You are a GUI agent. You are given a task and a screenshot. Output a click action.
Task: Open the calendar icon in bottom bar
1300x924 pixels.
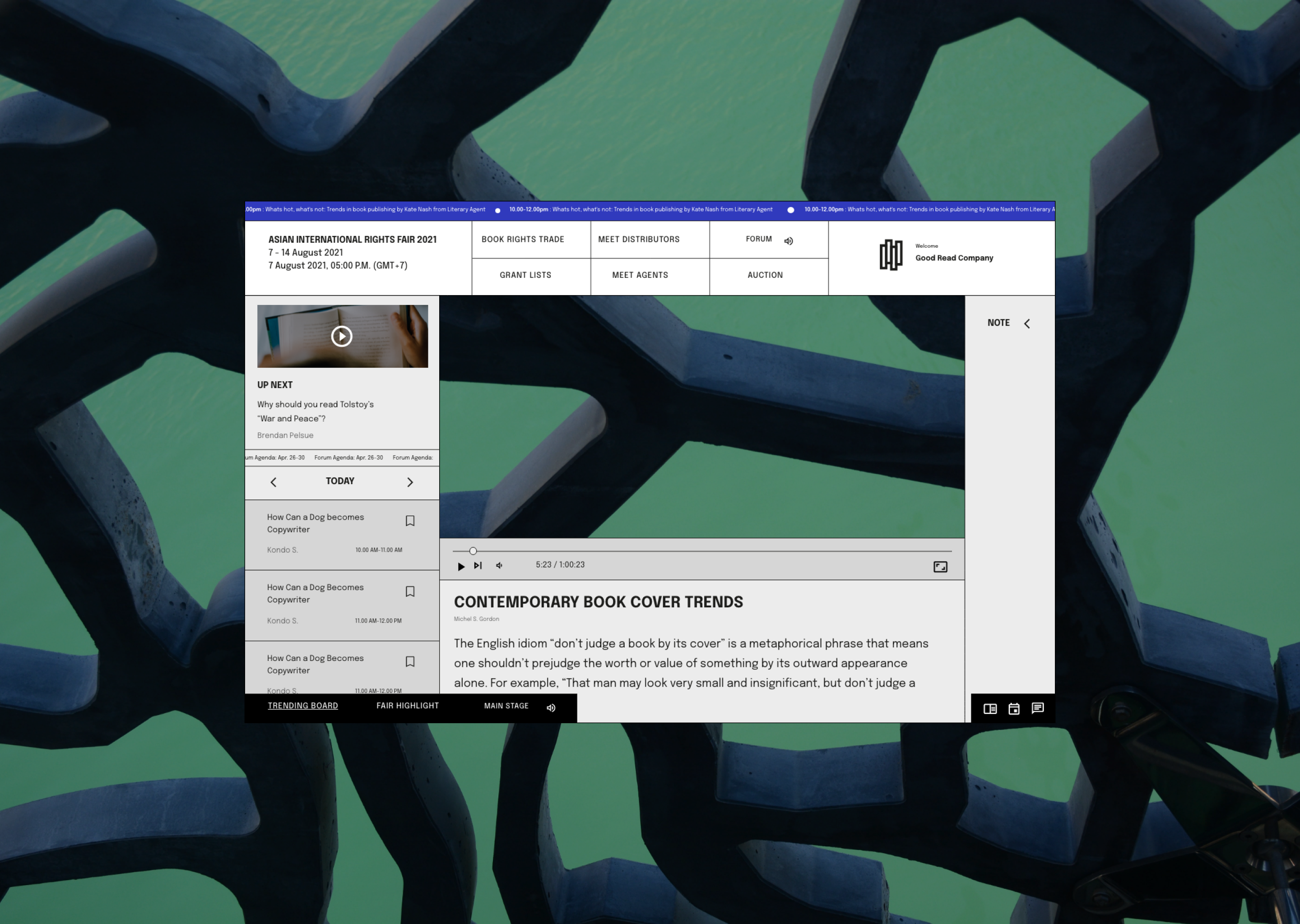[1014, 709]
